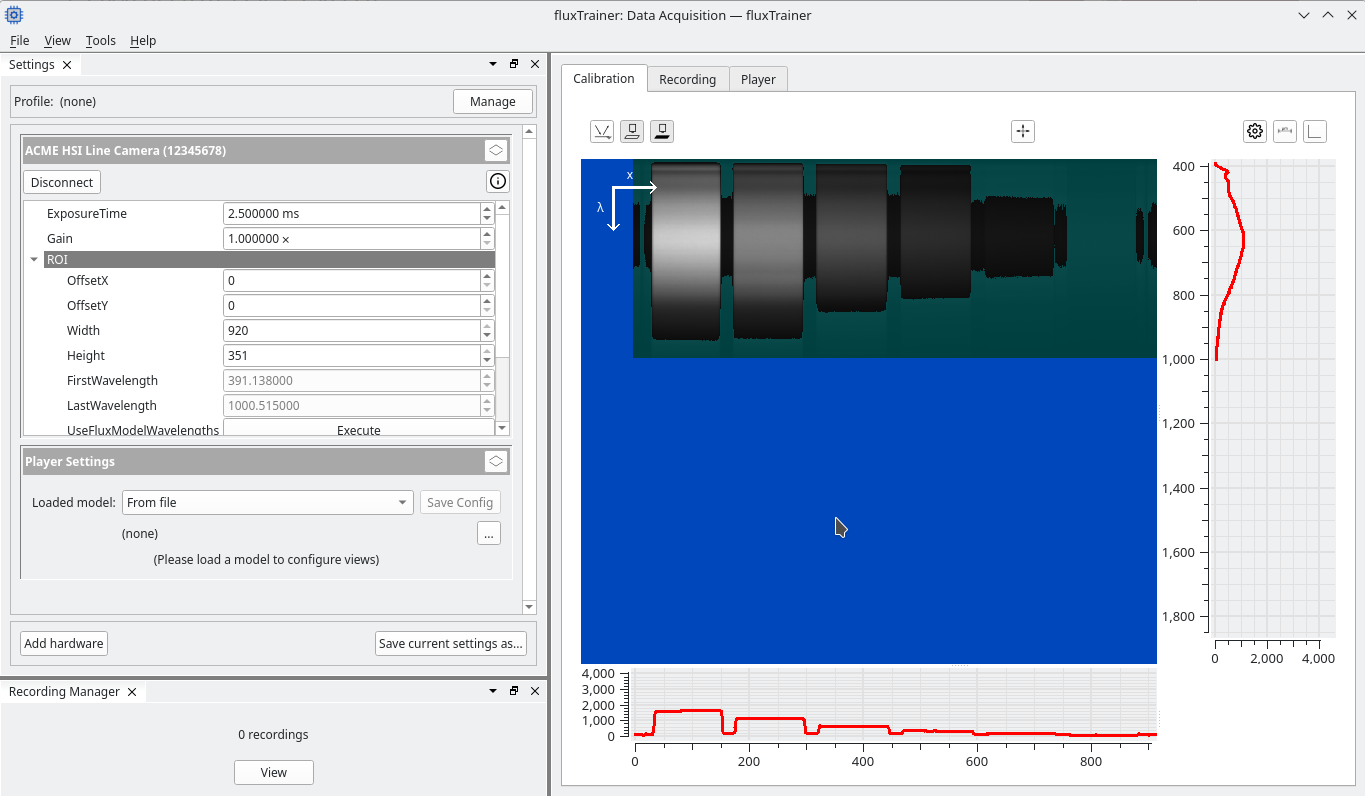Open the Loaded model dropdown
Screen dimensions: 1365x796
267,502
